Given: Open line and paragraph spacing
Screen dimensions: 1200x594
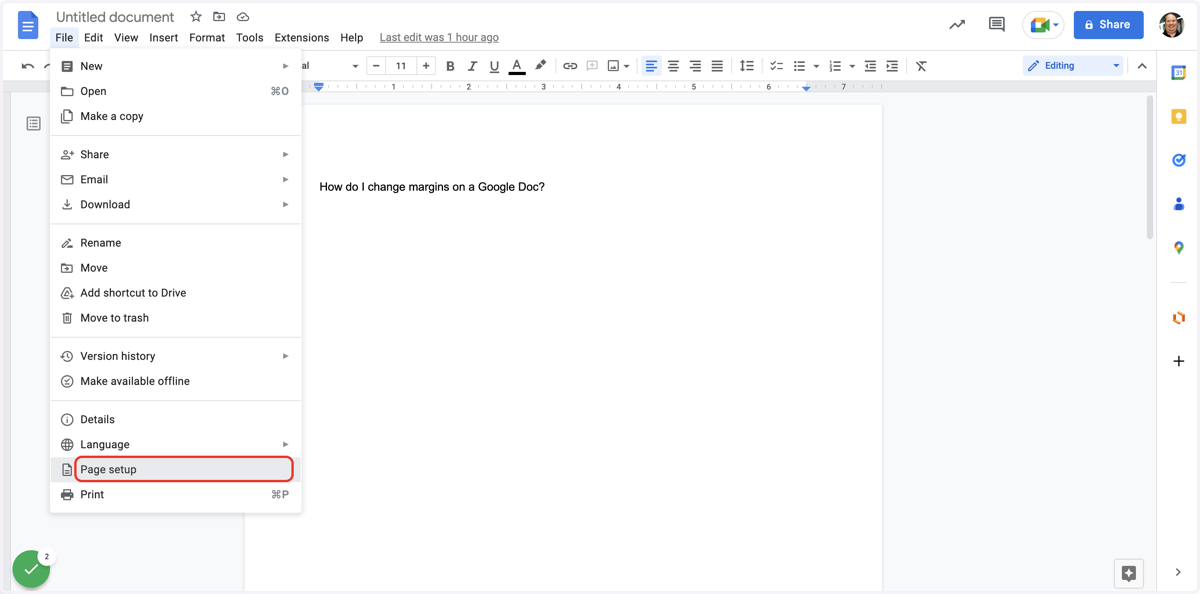Looking at the screenshot, I should pyautogui.click(x=746, y=66).
